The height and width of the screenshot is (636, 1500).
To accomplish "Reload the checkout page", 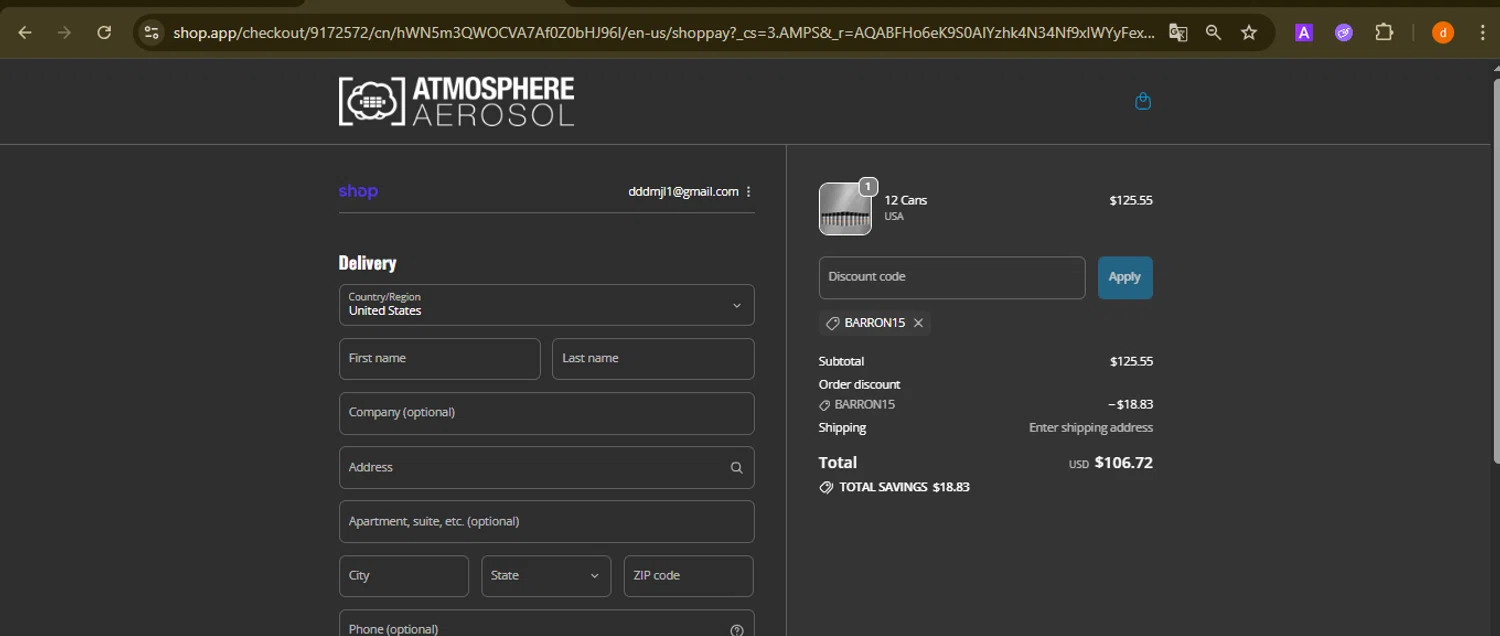I will [104, 33].
